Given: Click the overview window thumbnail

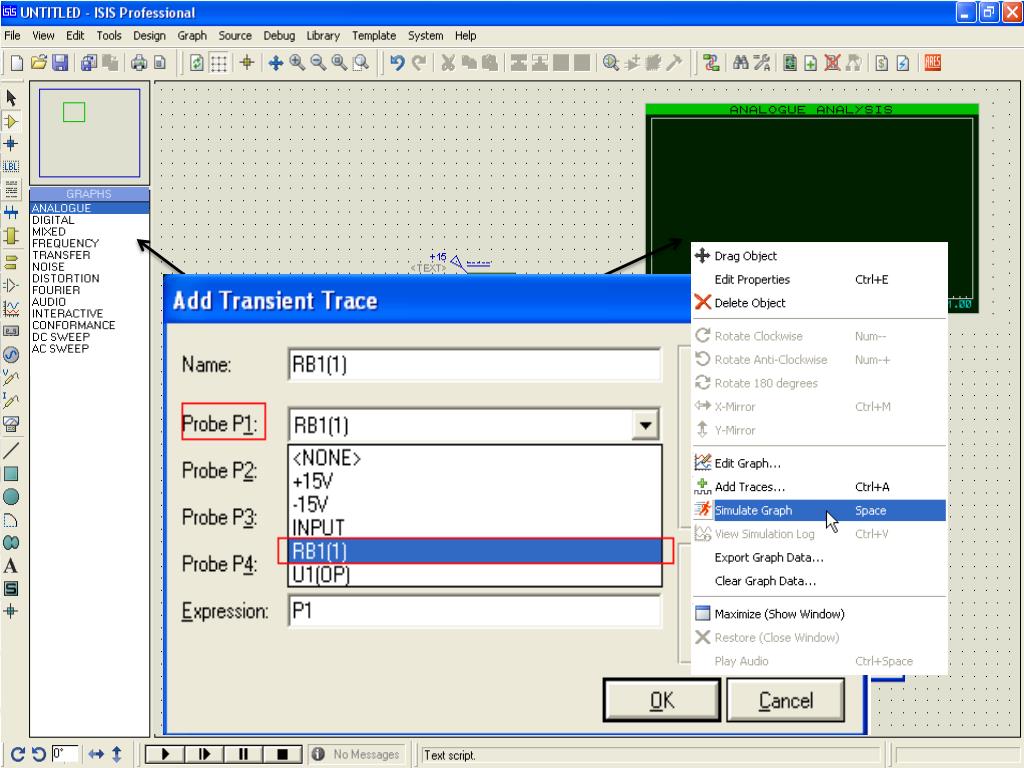Looking at the screenshot, I should 89,133.
